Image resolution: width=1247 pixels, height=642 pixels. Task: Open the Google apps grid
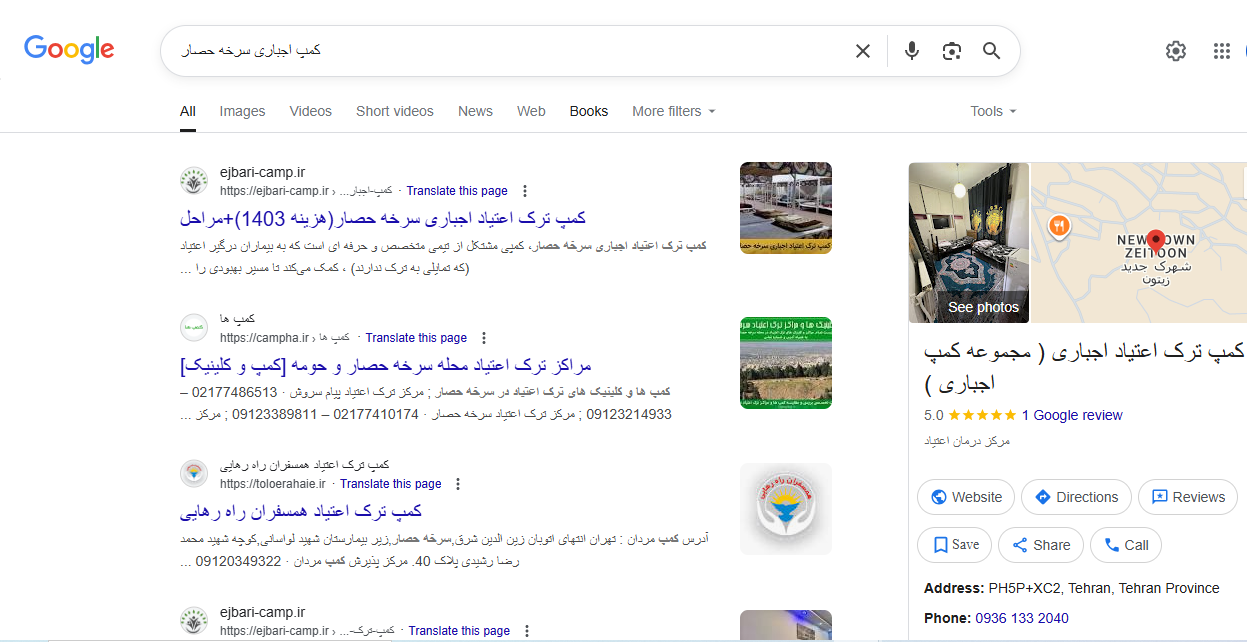coord(1221,51)
